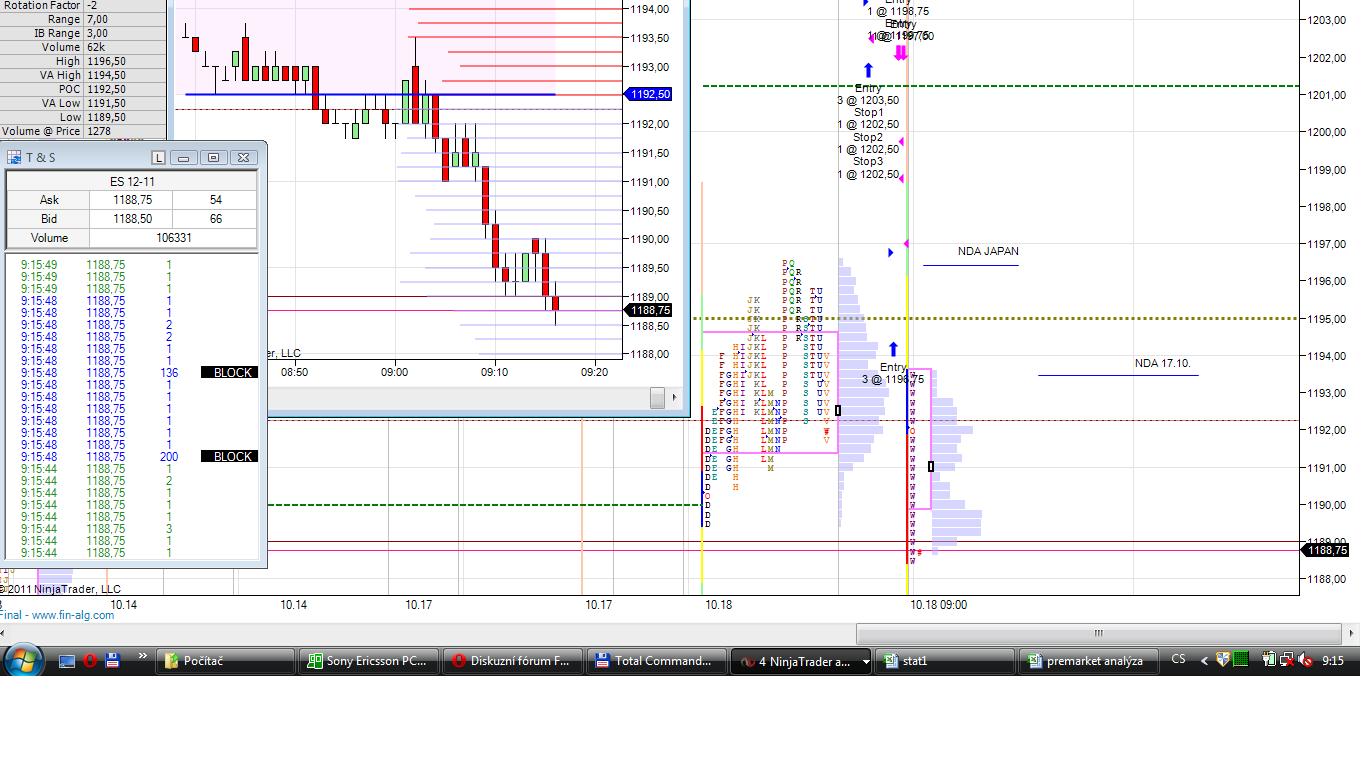Switch to stat1 Excel taskbar window
1366x768 pixels.
944,661
